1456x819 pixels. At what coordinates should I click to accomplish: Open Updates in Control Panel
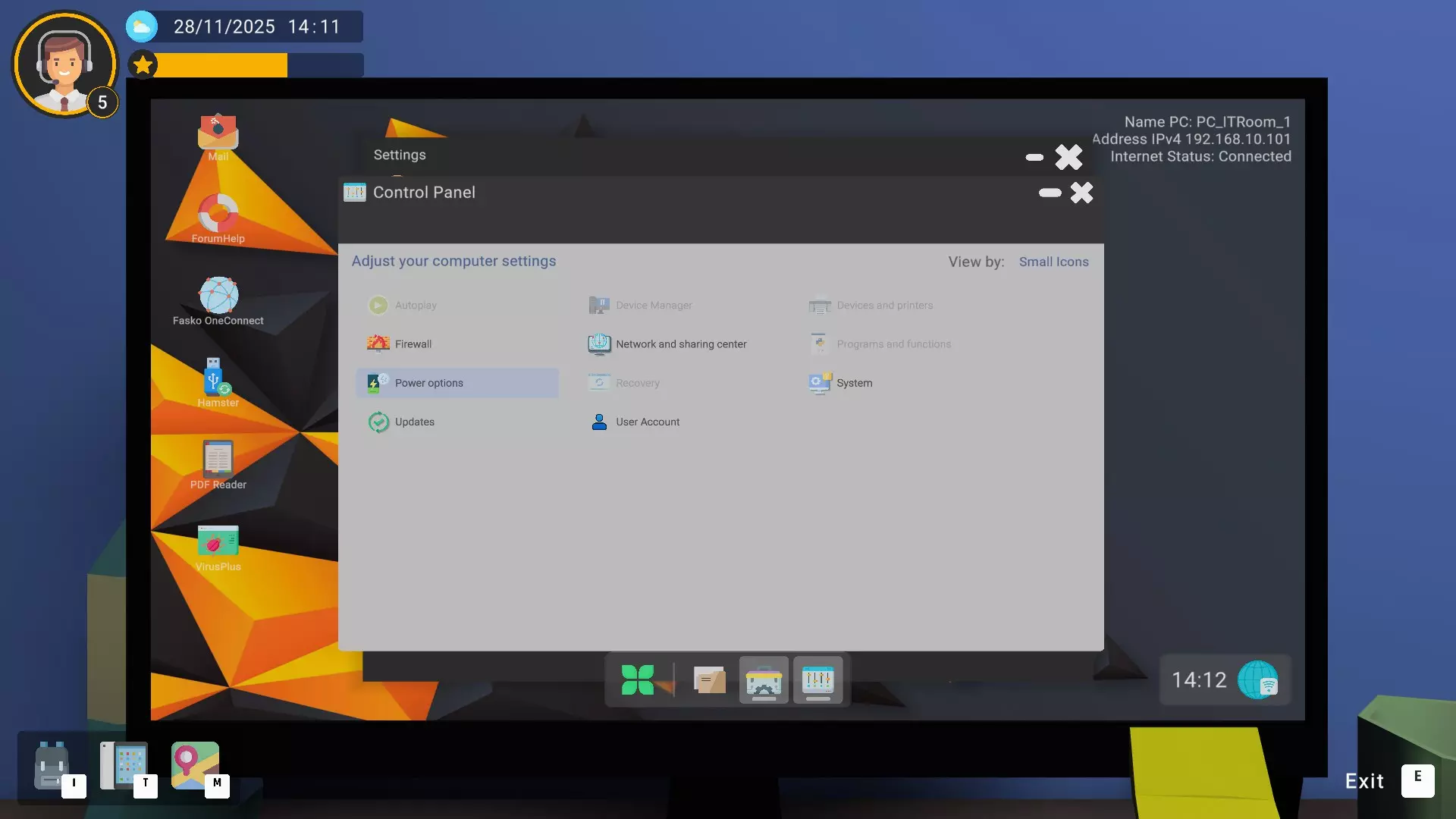coord(414,422)
